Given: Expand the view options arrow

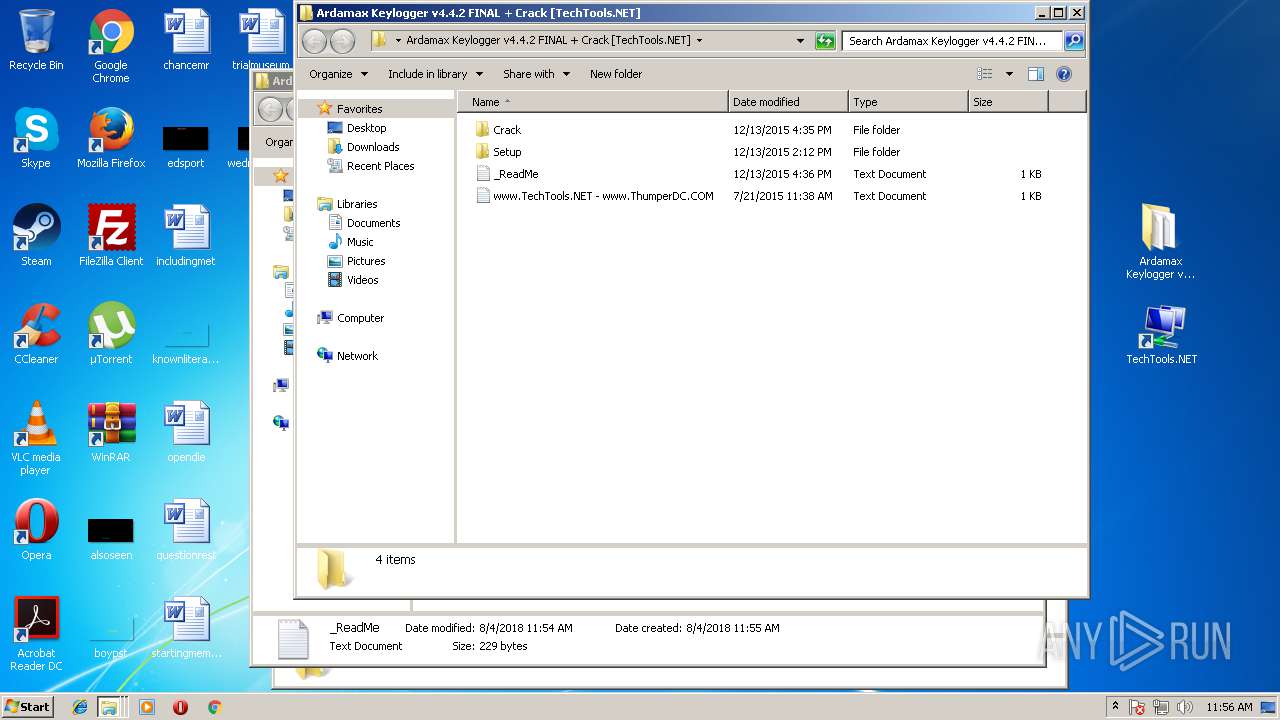Looking at the screenshot, I should click(1009, 74).
